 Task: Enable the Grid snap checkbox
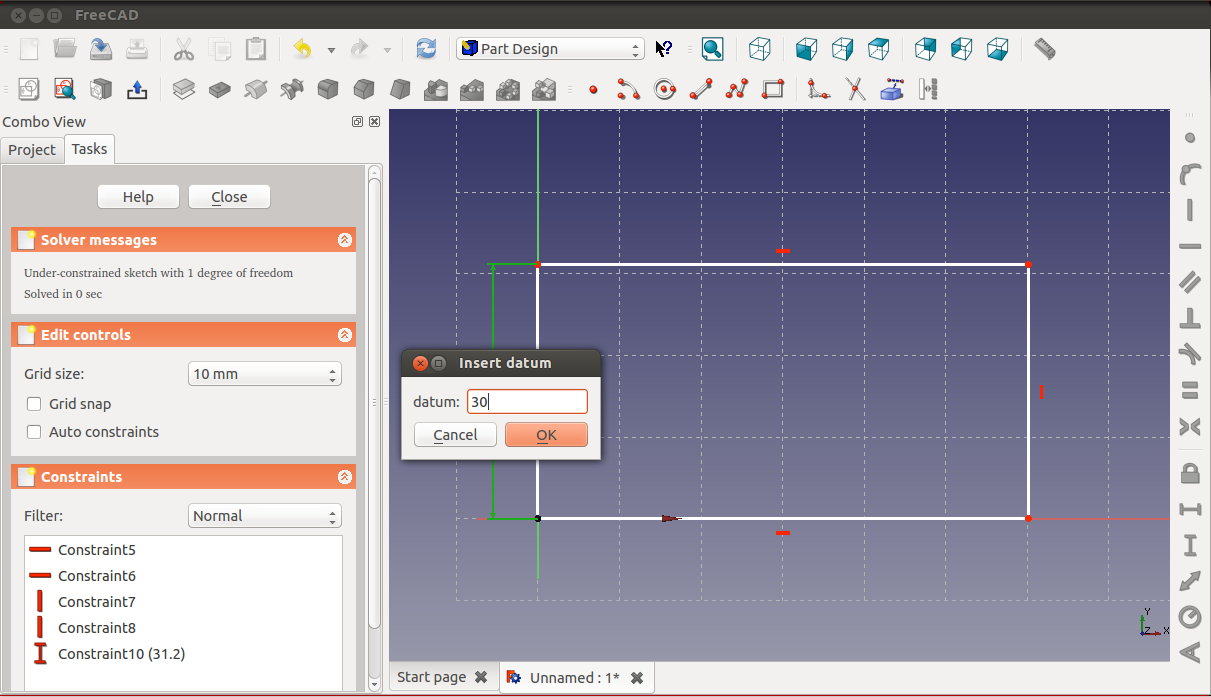34,404
